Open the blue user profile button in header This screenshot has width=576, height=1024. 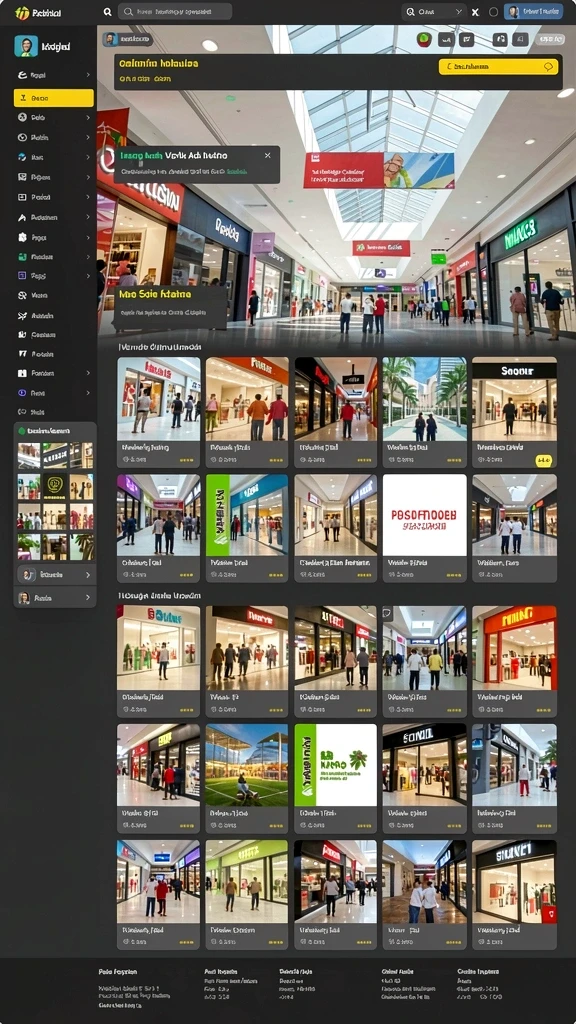(534, 12)
